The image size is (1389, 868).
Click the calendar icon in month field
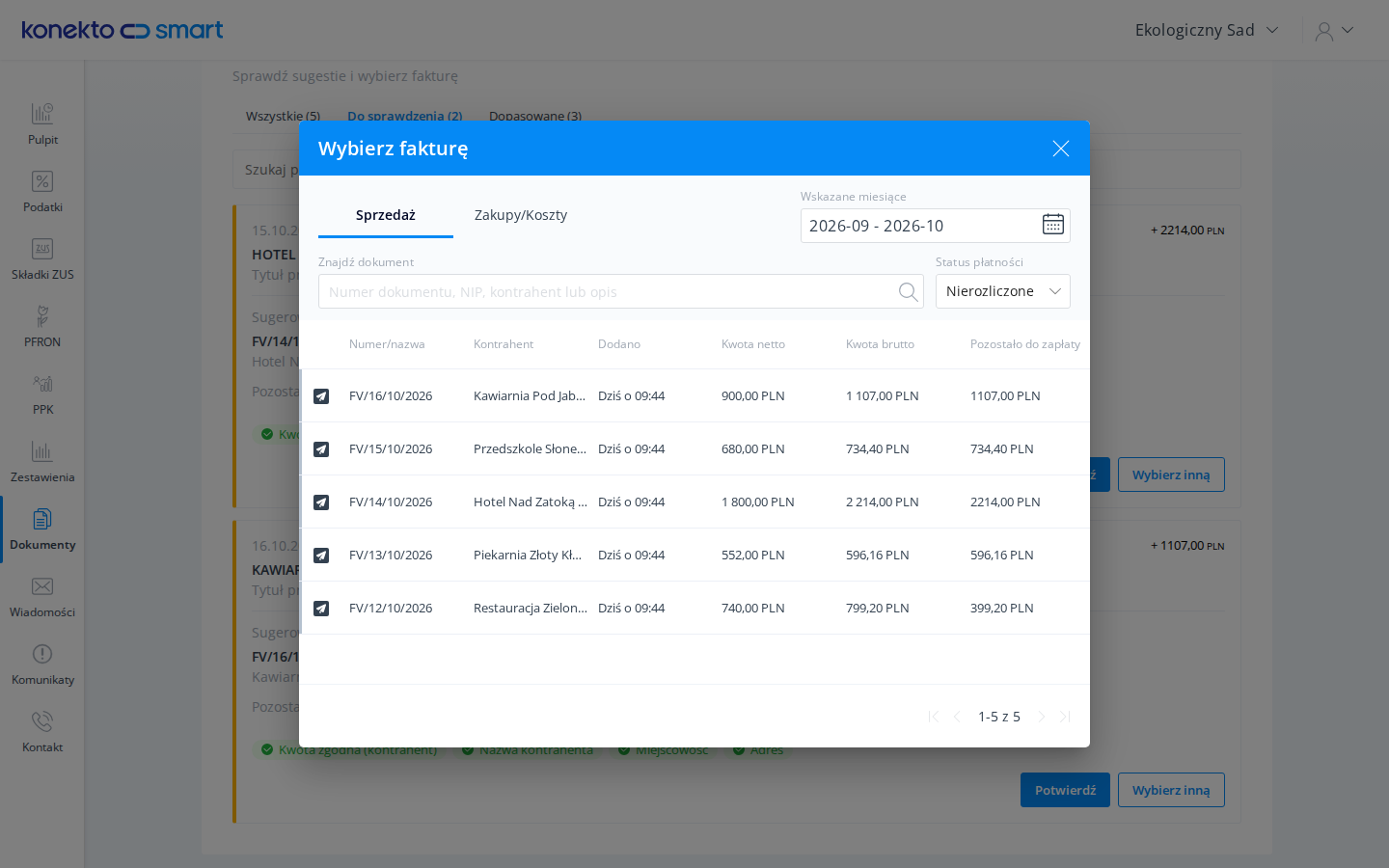tap(1052, 225)
